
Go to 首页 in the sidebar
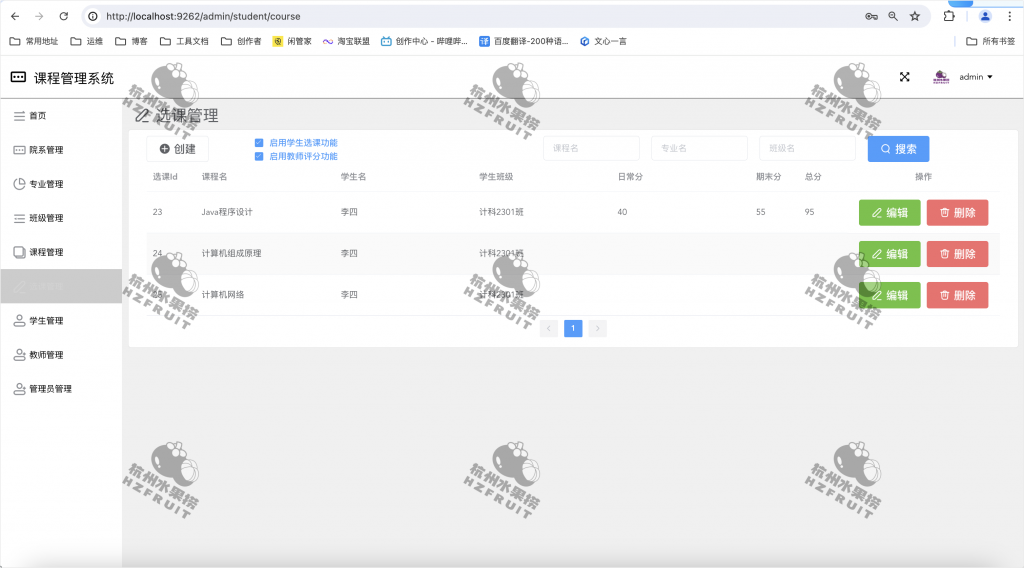(61, 116)
